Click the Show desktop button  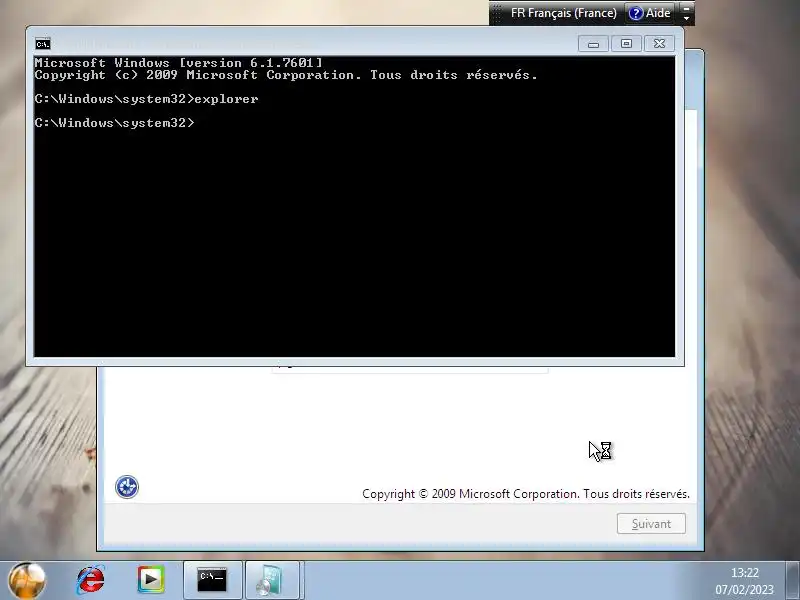[x=792, y=581]
